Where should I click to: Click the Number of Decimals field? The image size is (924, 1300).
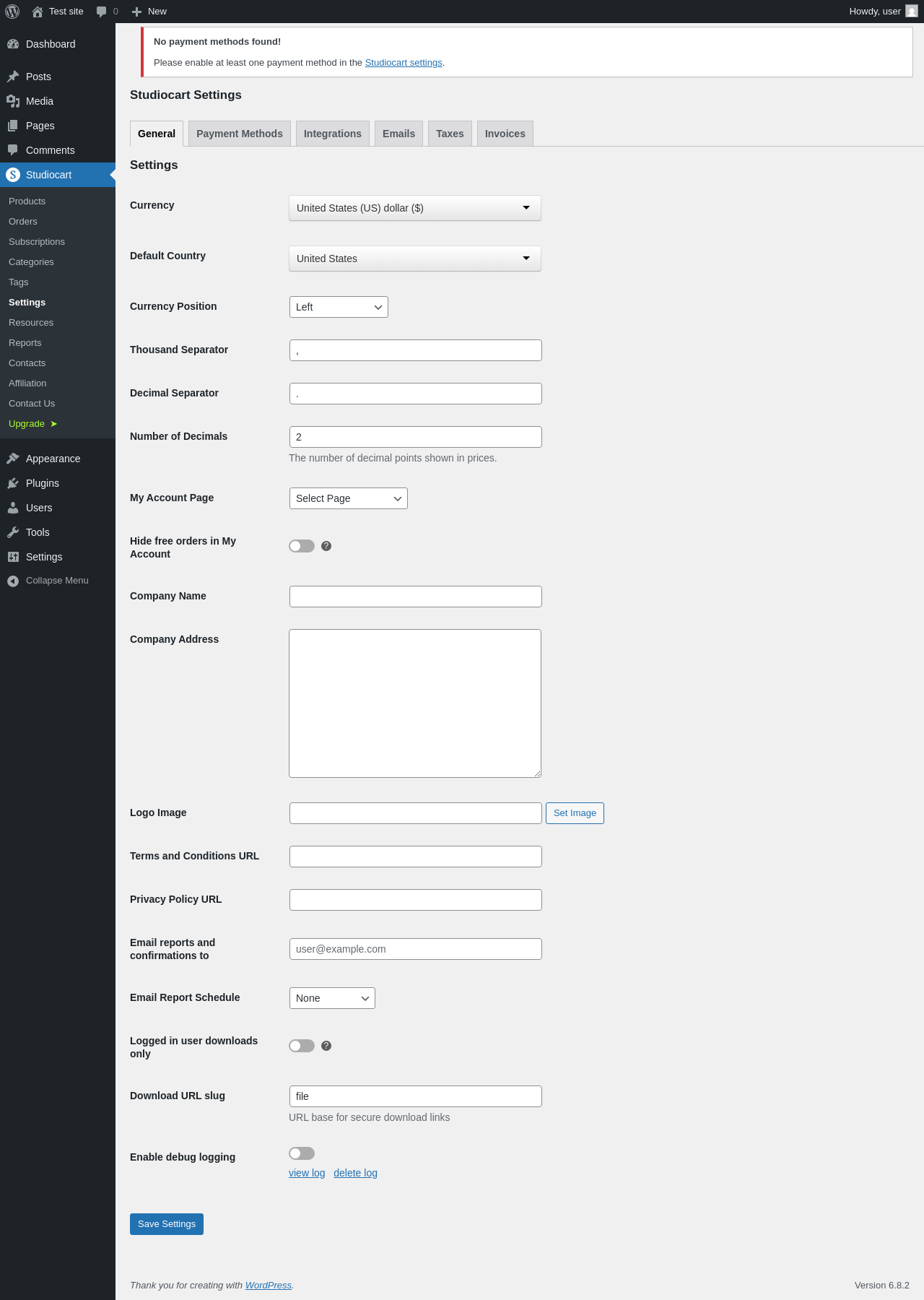coord(416,437)
